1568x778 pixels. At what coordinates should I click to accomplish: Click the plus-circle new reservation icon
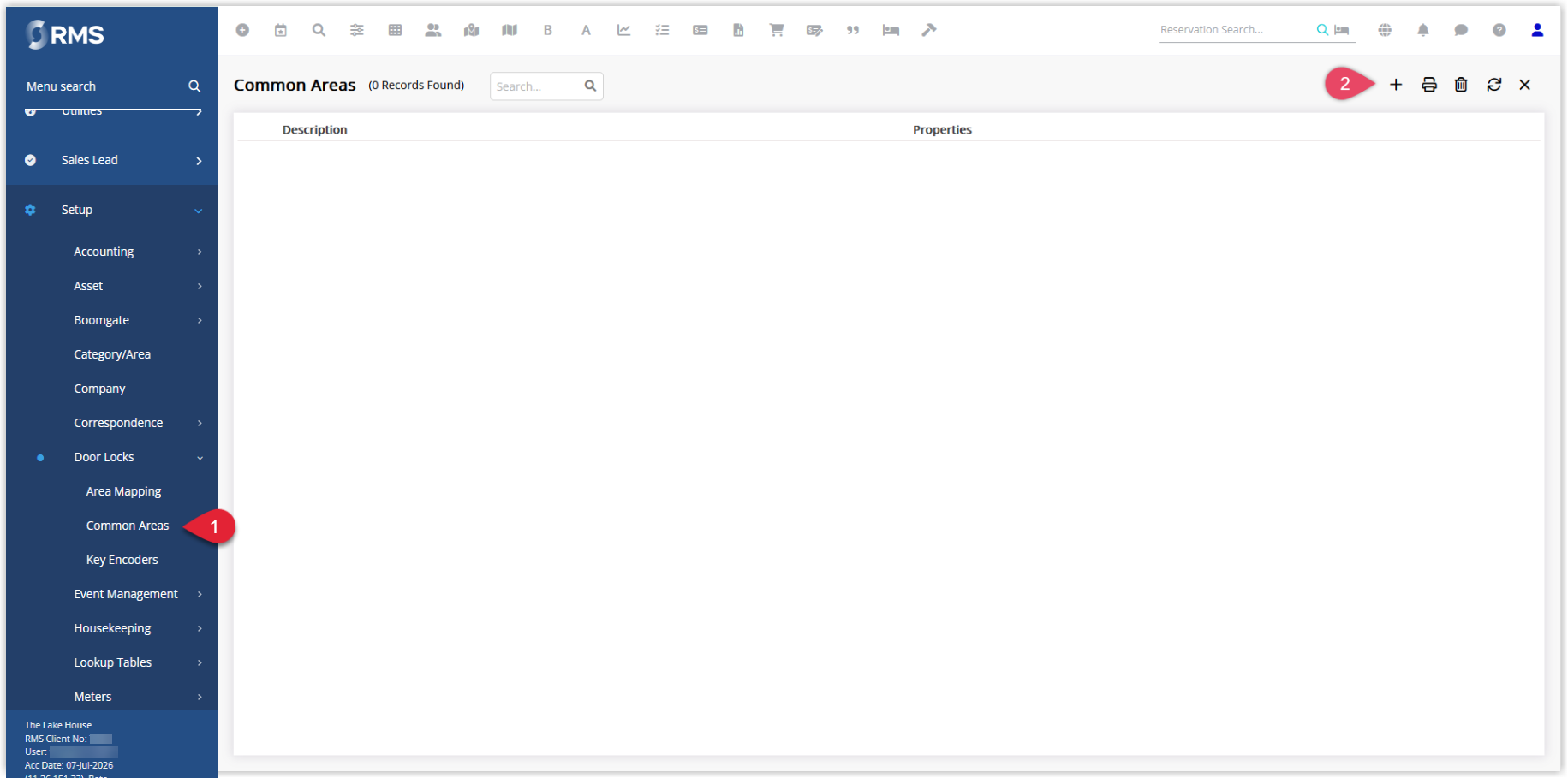pyautogui.click(x=242, y=30)
